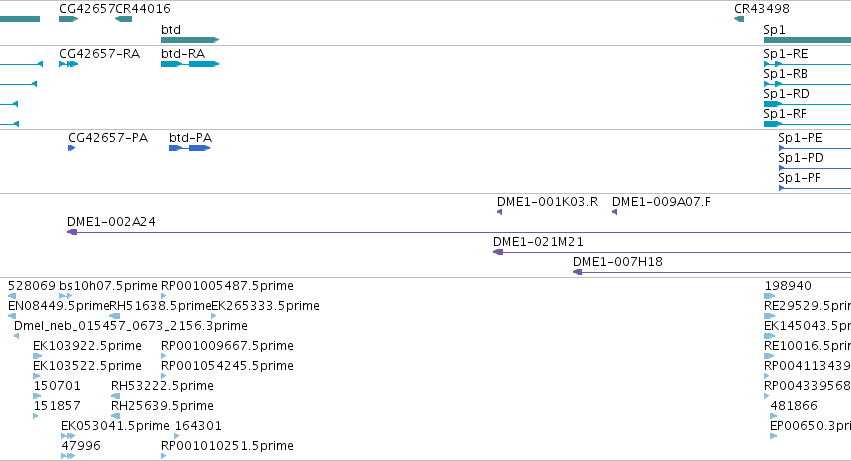Select the RP004113439 EST label

tap(808, 366)
